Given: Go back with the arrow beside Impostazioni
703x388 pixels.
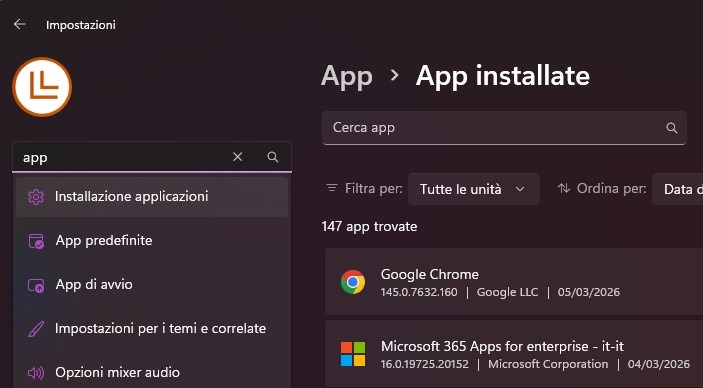Looking at the screenshot, I should pyautogui.click(x=19, y=24).
